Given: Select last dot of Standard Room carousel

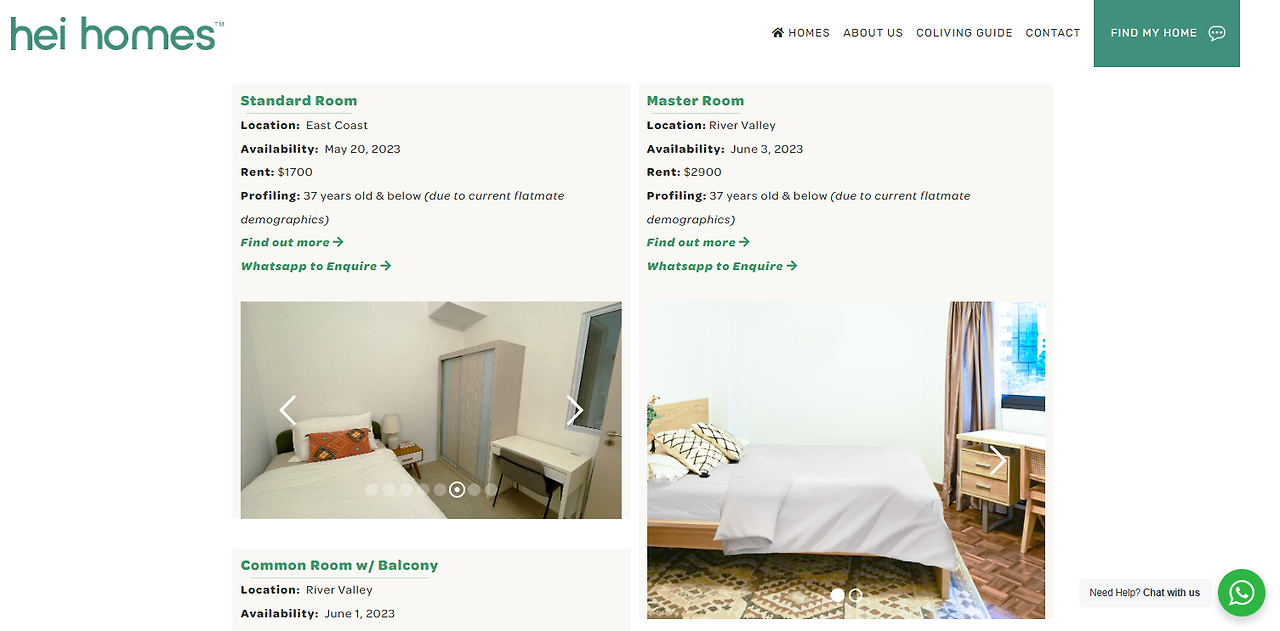Looking at the screenshot, I should point(491,490).
